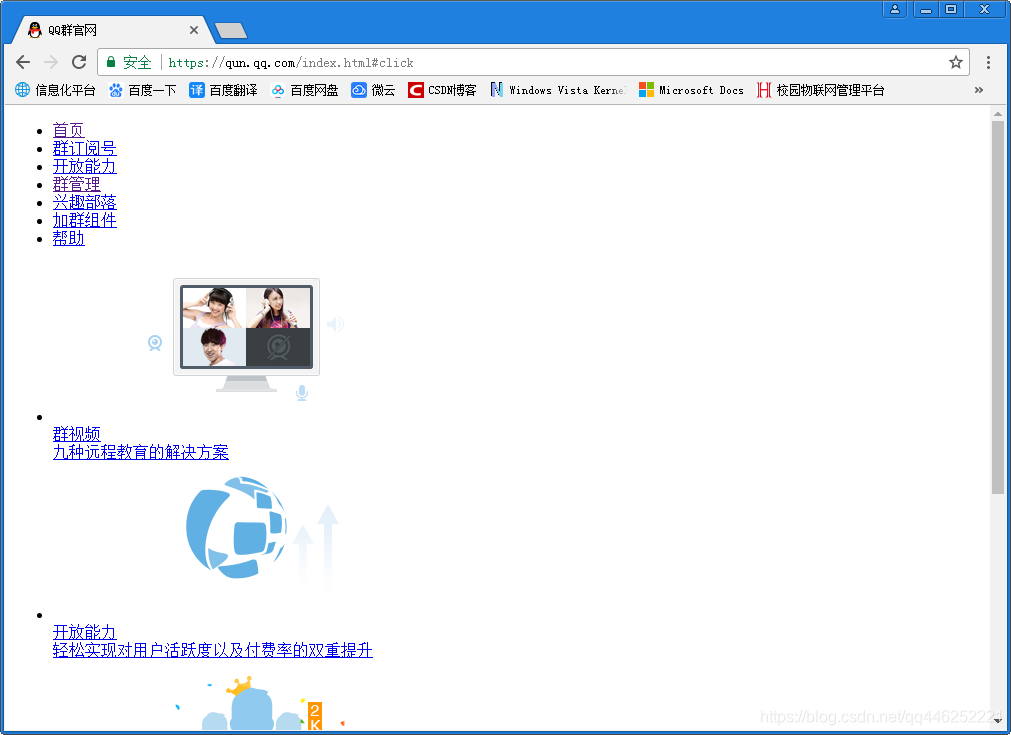
Task: Open a new tab with the blank tab button
Action: (231, 30)
